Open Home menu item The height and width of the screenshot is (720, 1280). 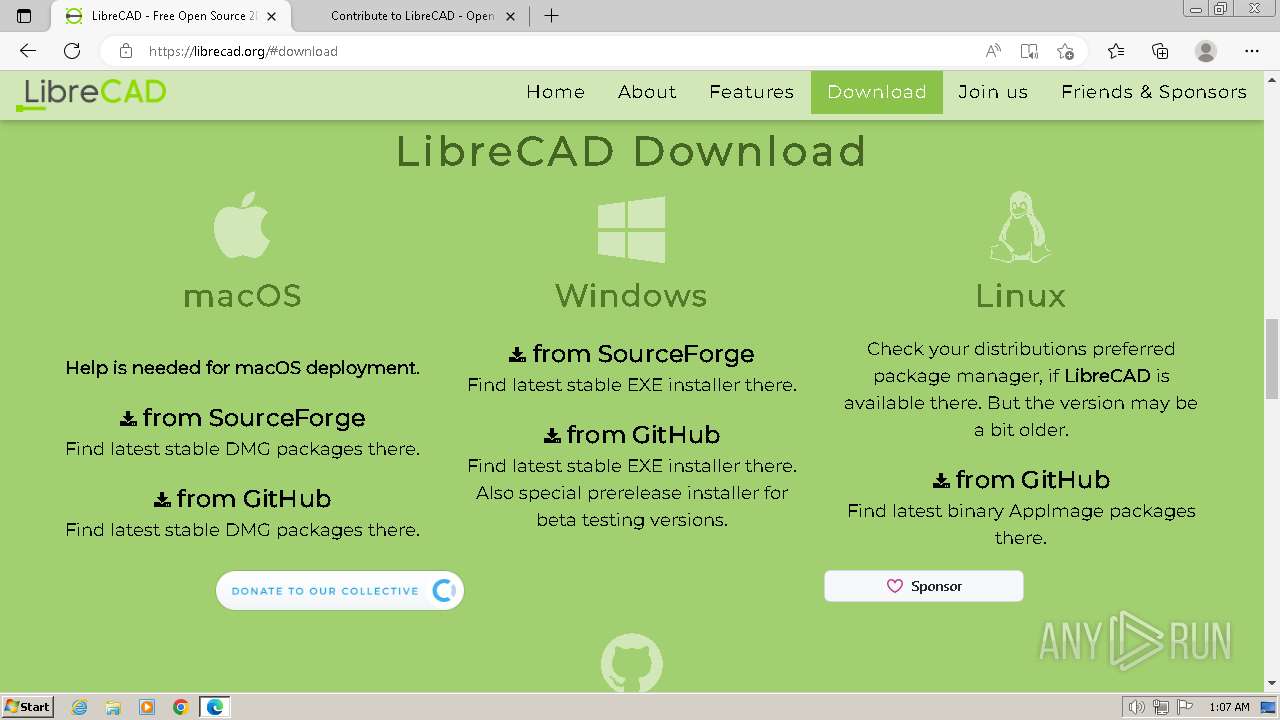point(555,92)
